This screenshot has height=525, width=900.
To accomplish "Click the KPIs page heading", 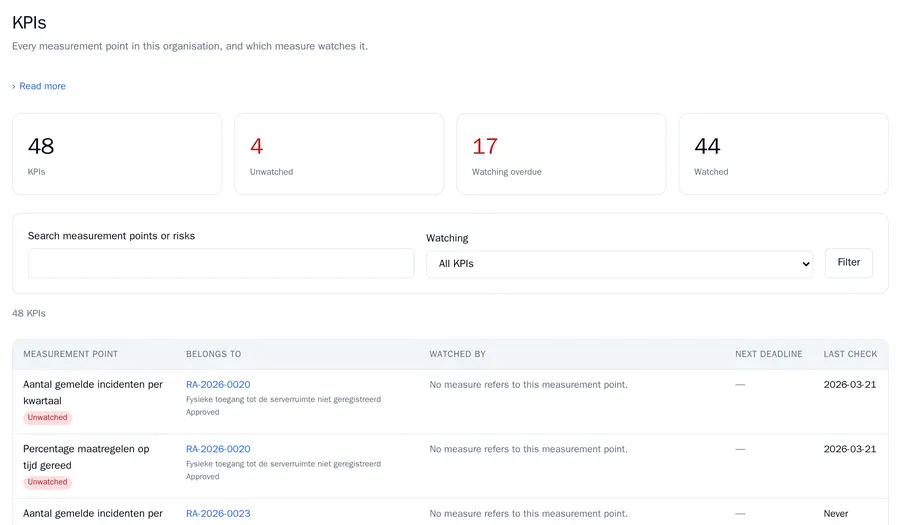I will [29, 22].
